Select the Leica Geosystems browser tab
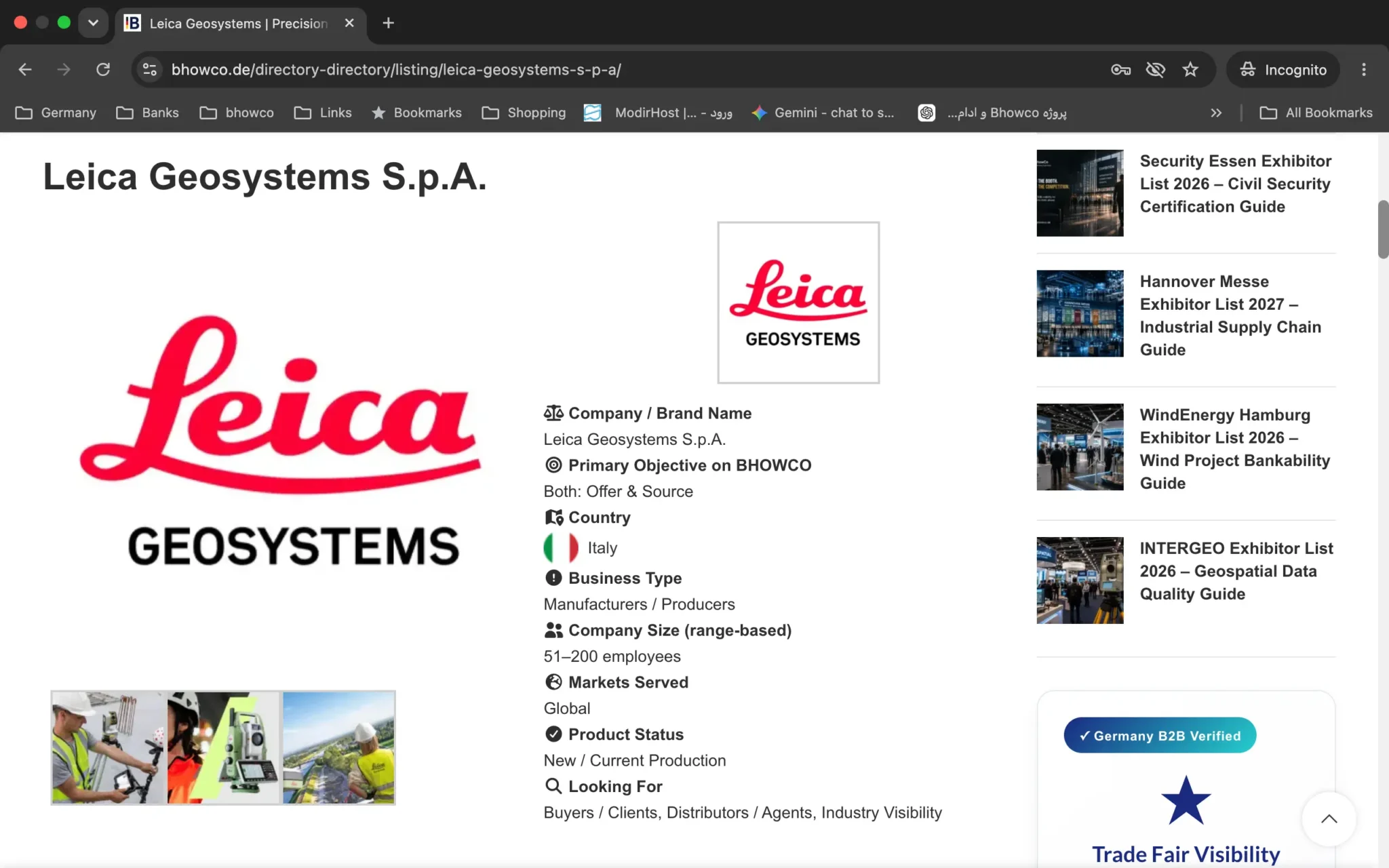Screen dimensions: 1389x868 tap(241, 24)
